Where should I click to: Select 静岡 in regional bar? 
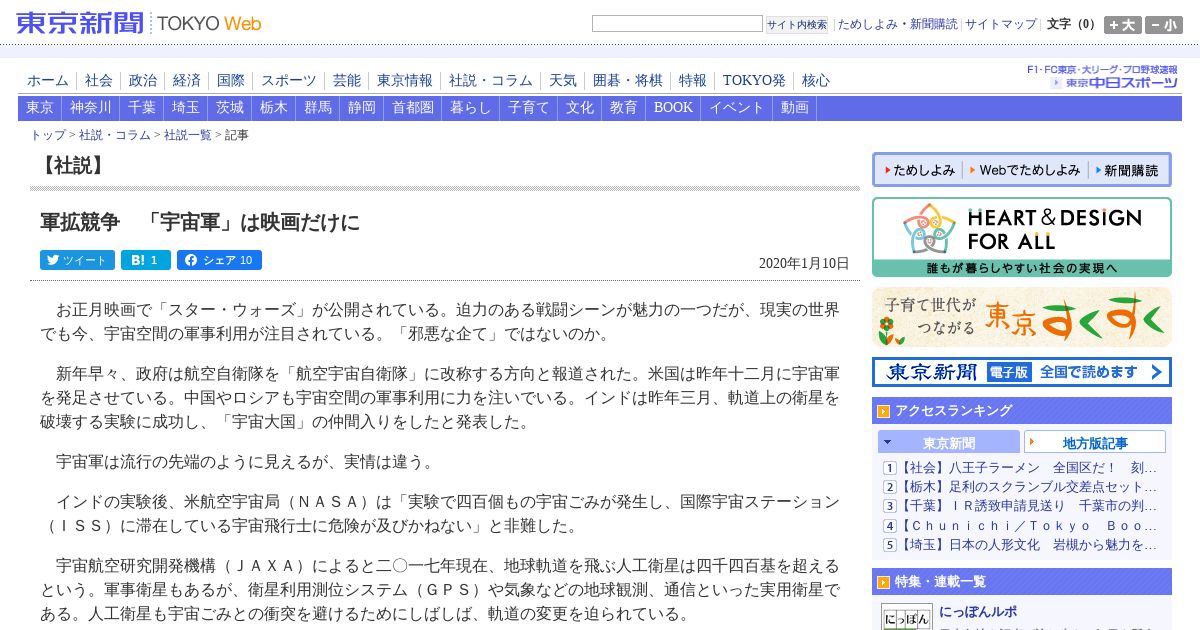[x=362, y=108]
